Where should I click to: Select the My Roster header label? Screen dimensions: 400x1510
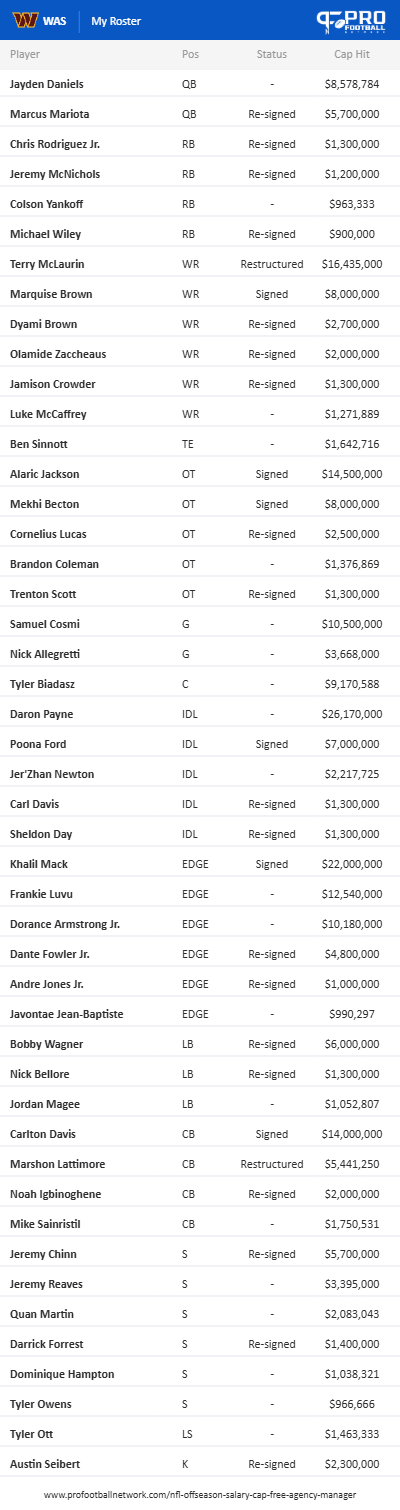tap(116, 21)
